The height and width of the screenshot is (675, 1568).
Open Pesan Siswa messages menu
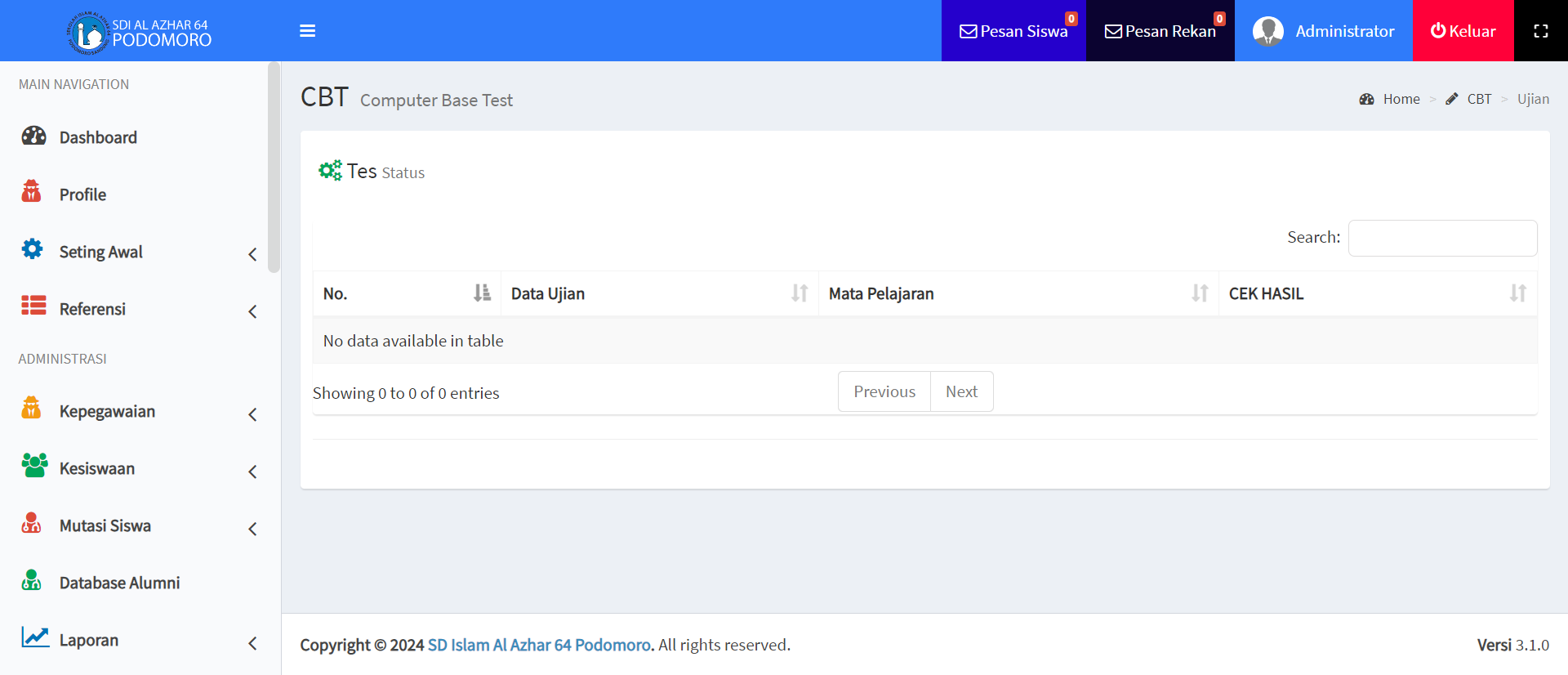1013,31
